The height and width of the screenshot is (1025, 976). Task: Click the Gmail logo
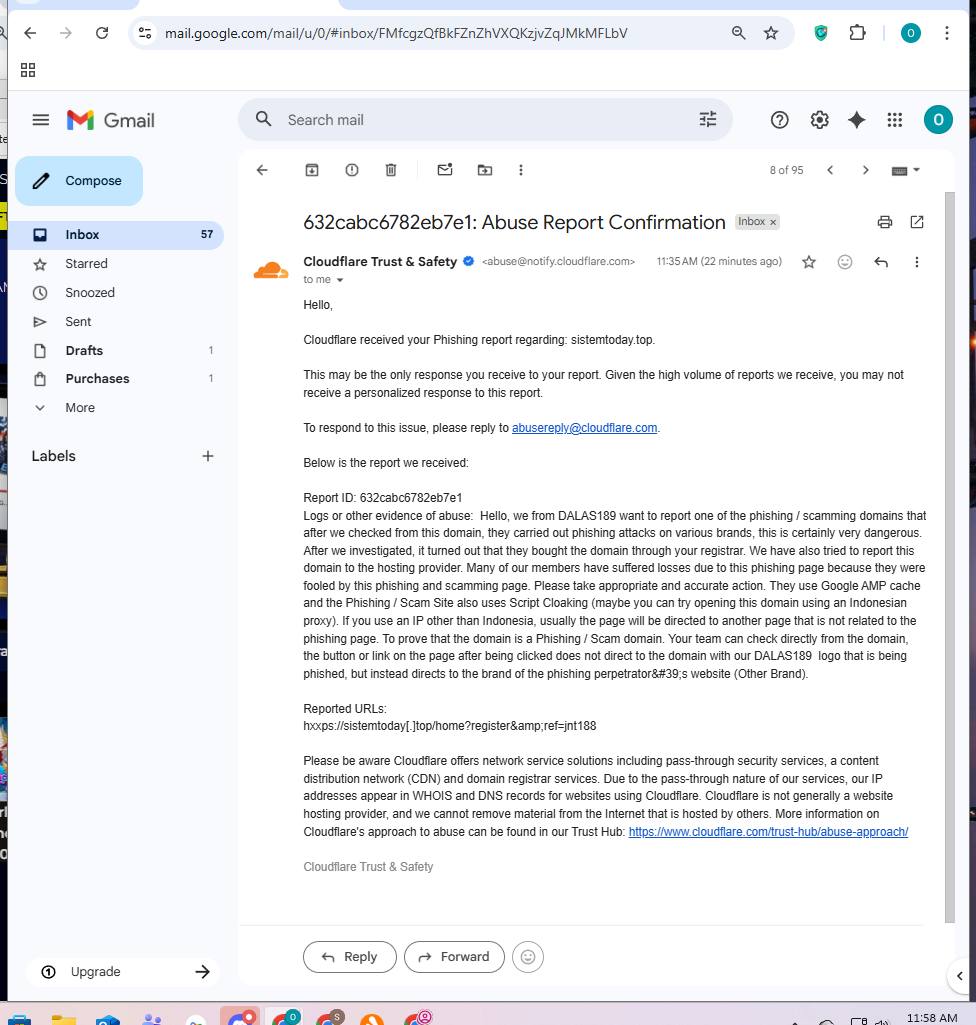[110, 120]
